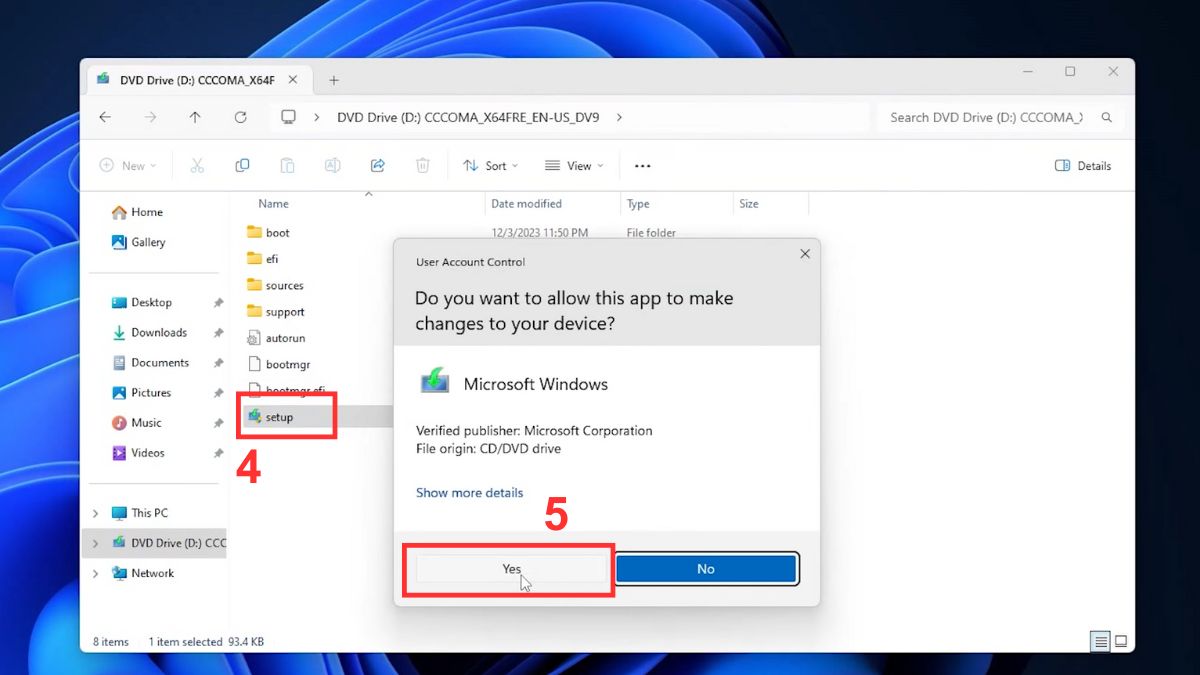Click the Name column header

[x=273, y=203]
